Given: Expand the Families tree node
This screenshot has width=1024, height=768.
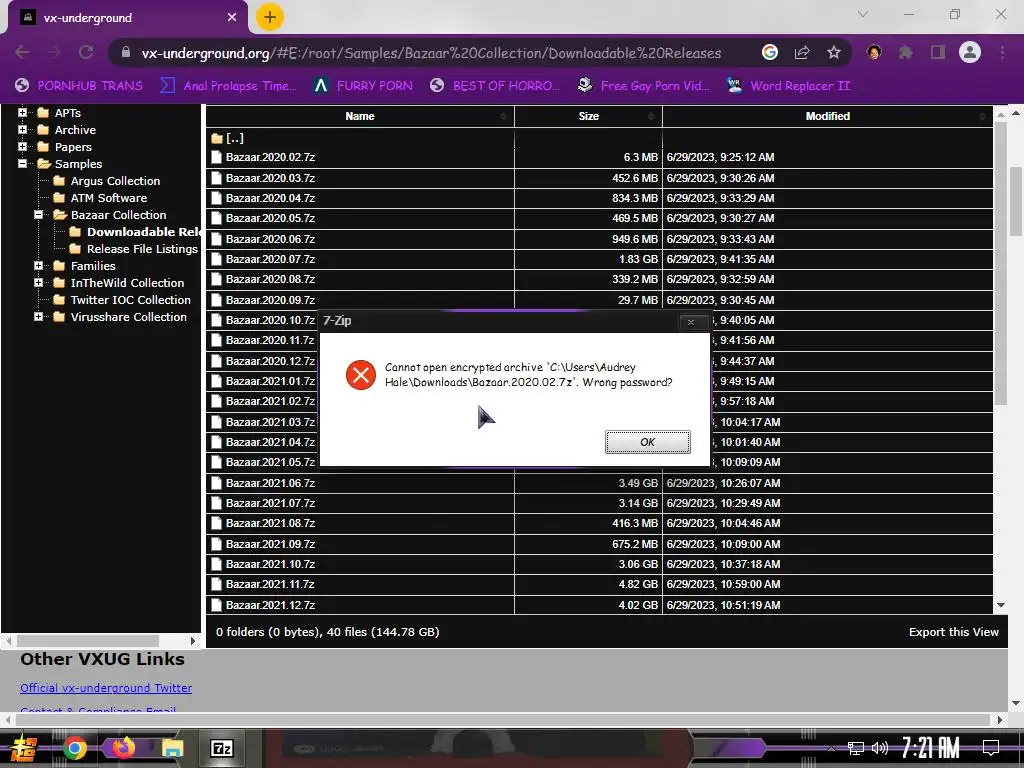Looking at the screenshot, I should (39, 265).
